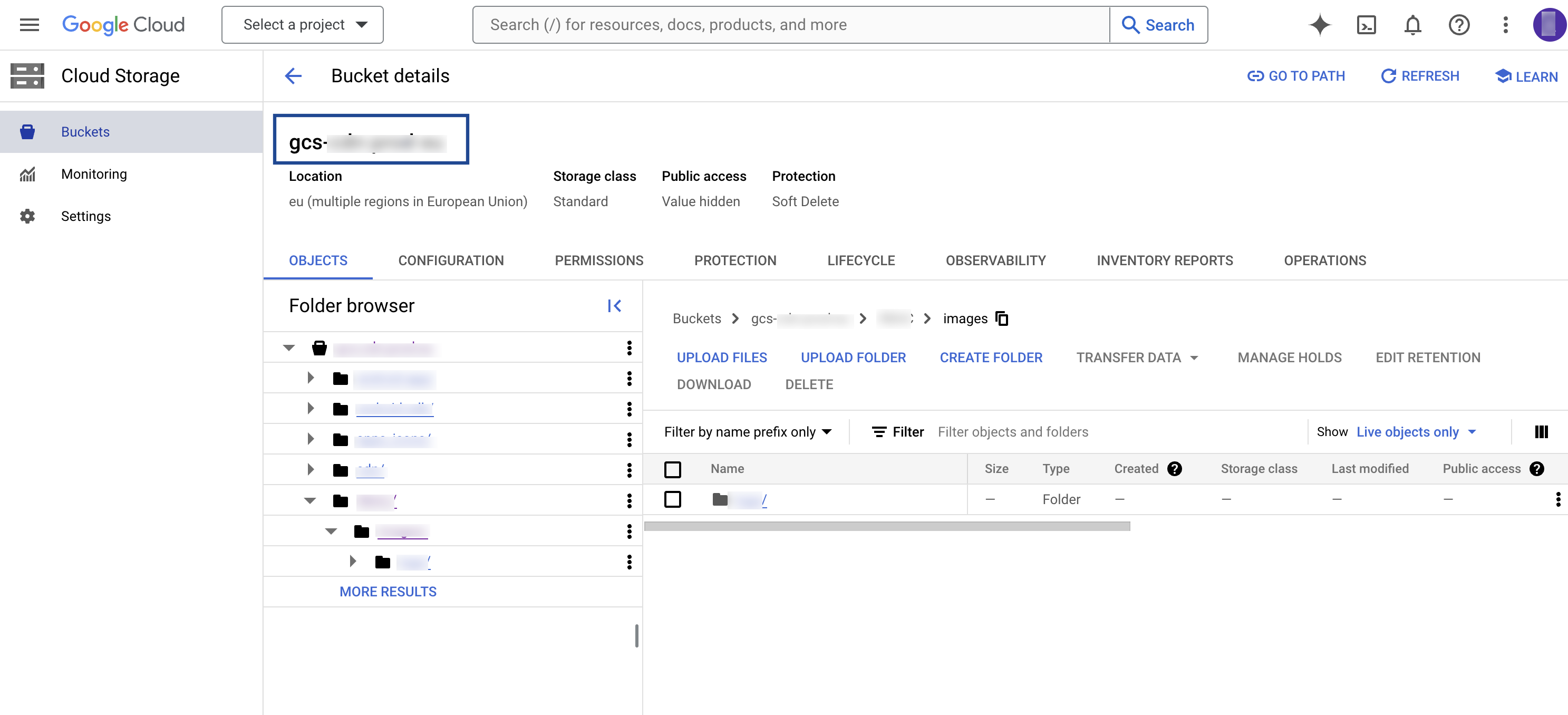The height and width of the screenshot is (715, 1568).
Task: Click the help question mark icon
Action: pyautogui.click(x=1458, y=25)
